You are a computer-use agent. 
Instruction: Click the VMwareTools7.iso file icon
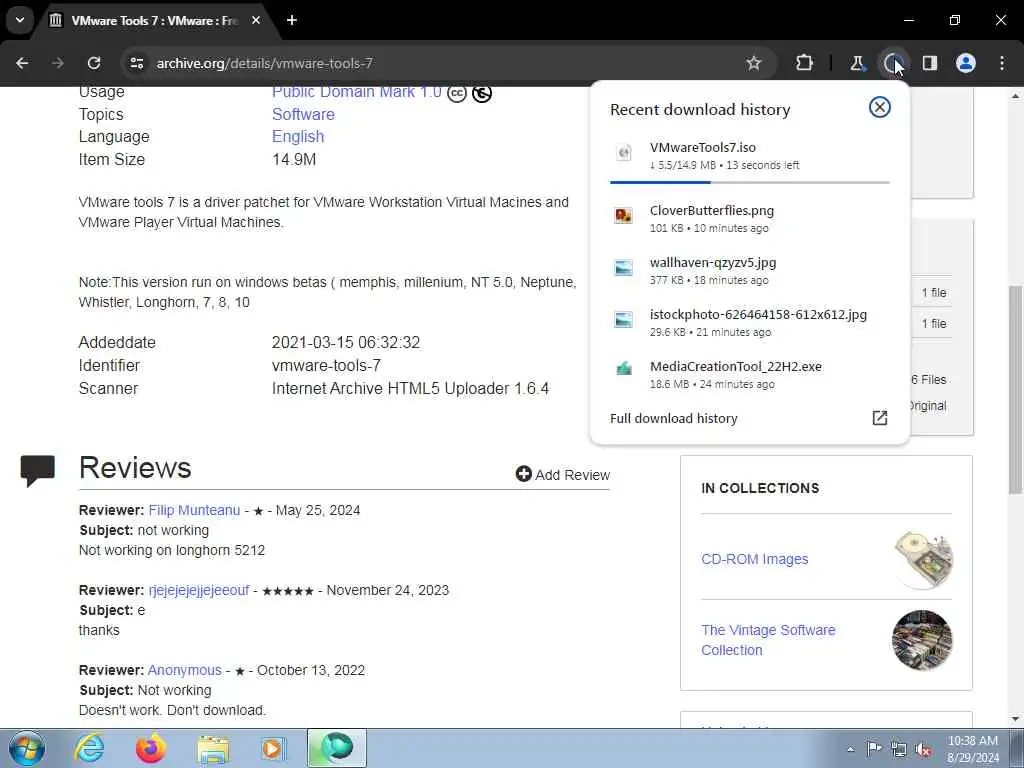point(624,152)
